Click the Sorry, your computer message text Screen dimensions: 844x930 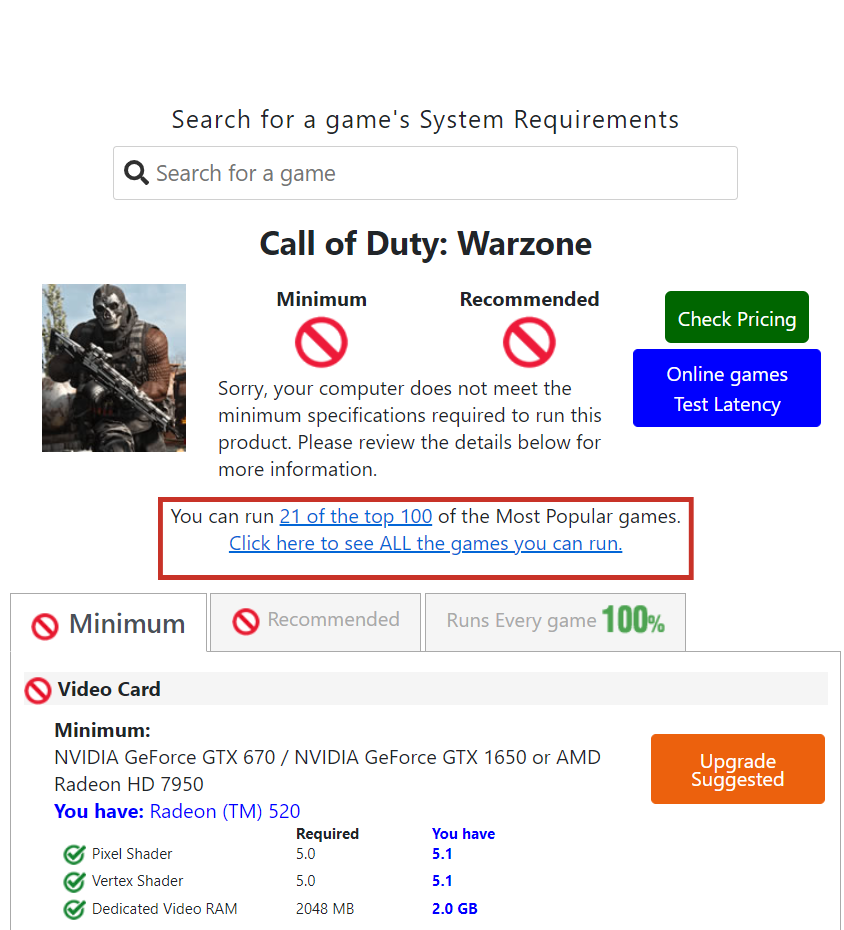click(409, 429)
